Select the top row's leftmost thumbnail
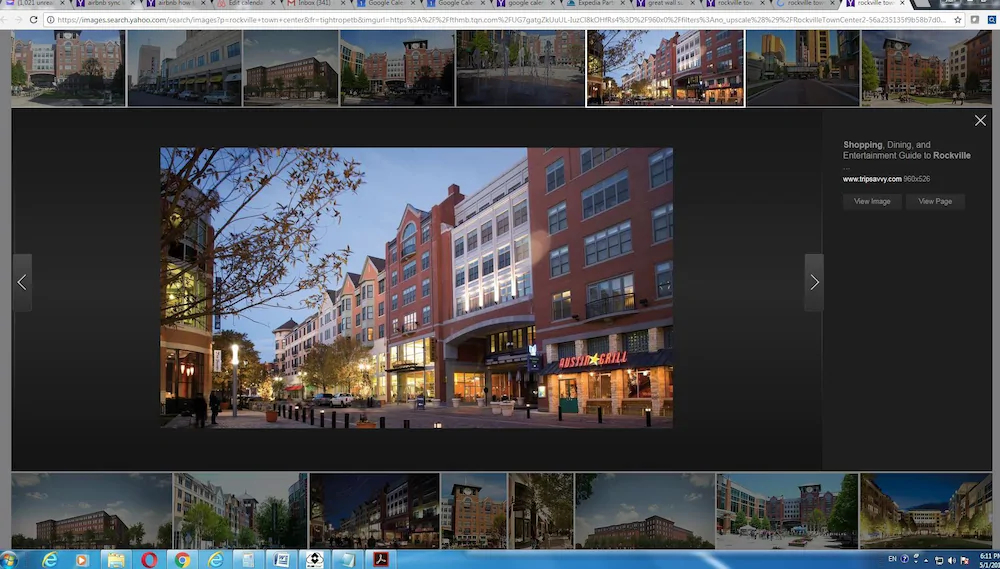The image size is (1000, 569). click(x=68, y=68)
